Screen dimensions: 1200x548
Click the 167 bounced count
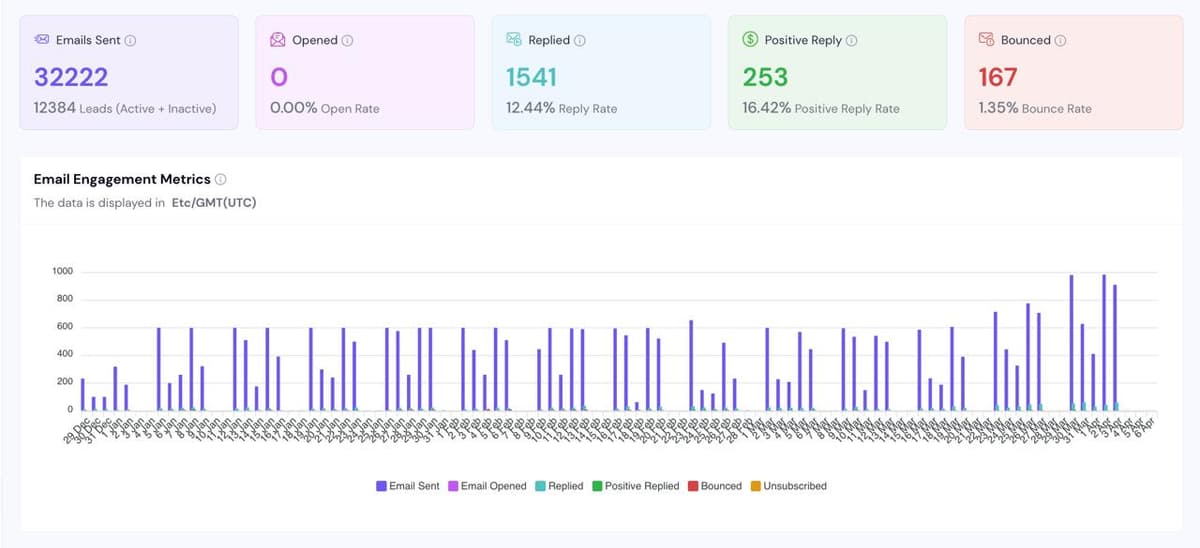click(998, 77)
